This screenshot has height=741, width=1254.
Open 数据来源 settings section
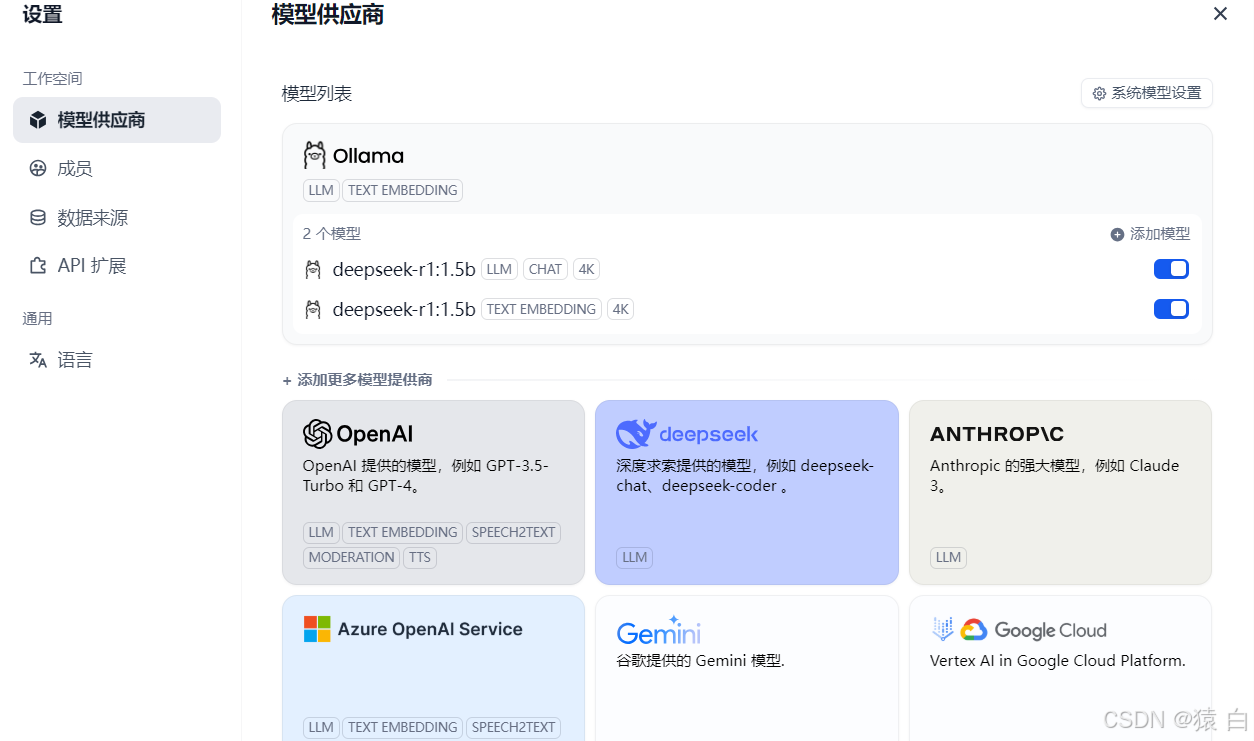click(117, 217)
